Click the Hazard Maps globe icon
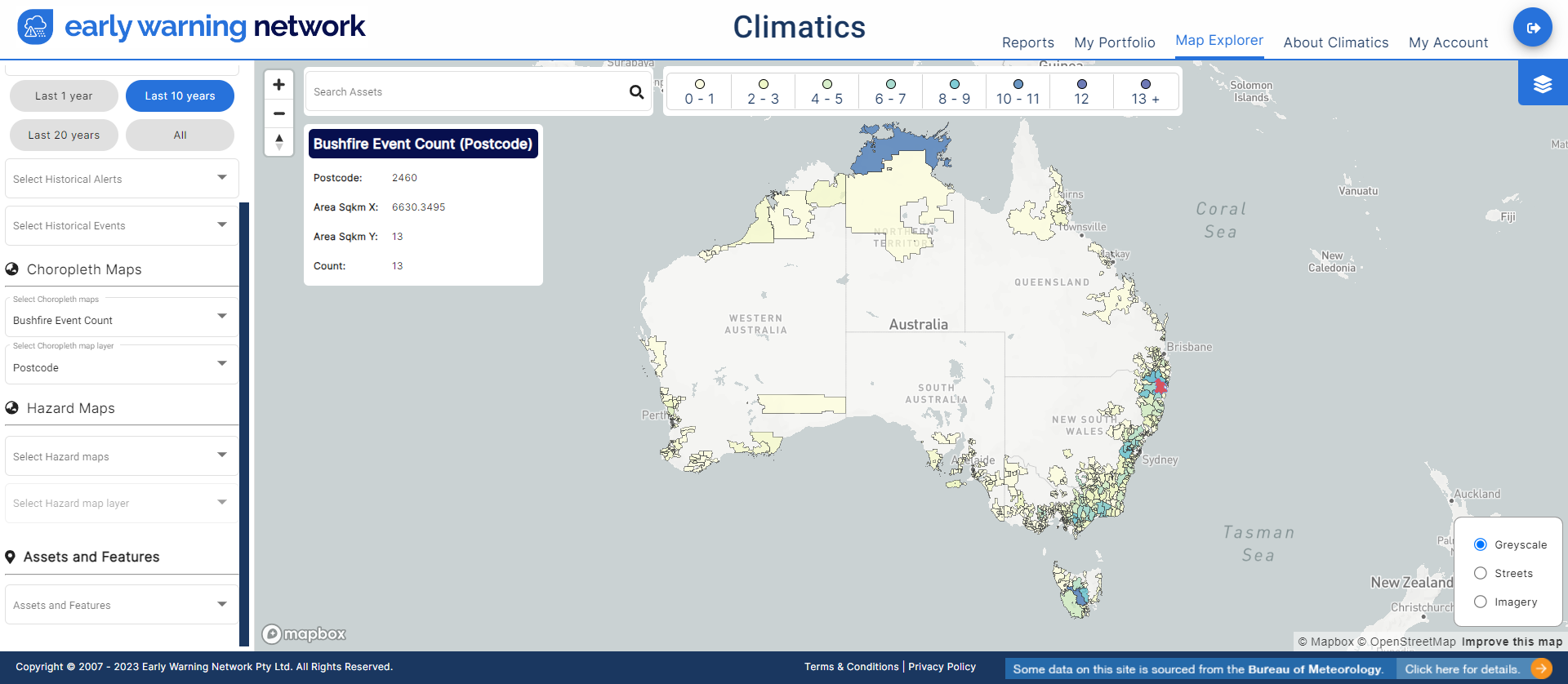1568x684 pixels. [x=12, y=408]
